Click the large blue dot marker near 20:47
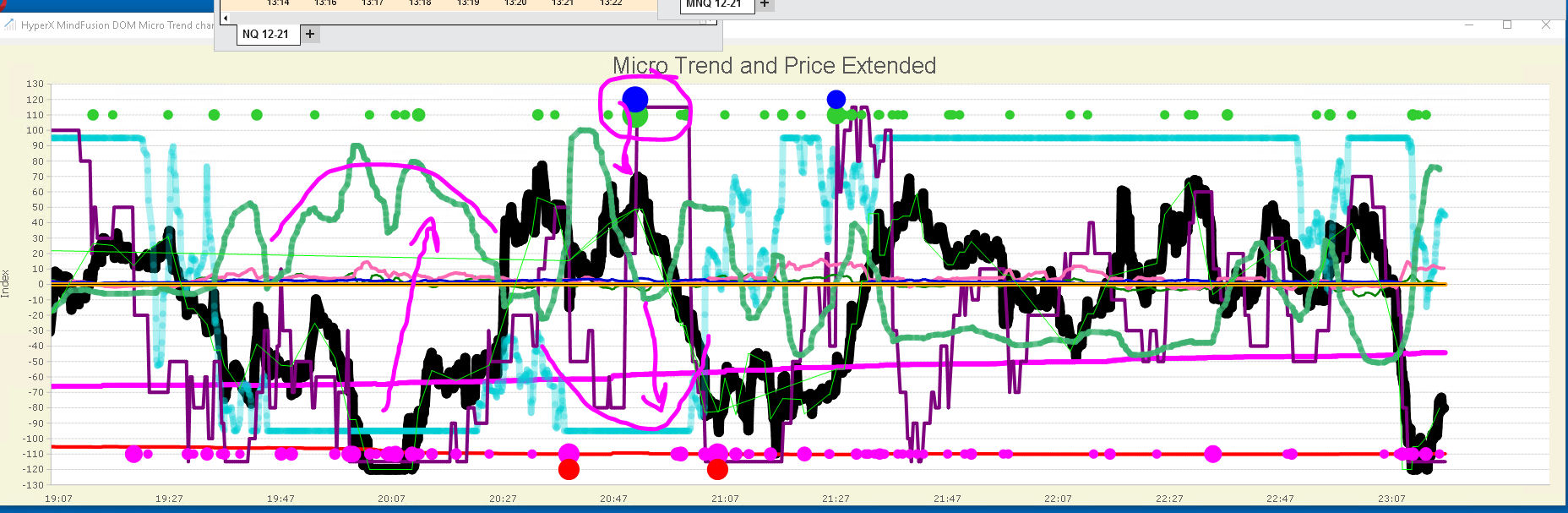The height and width of the screenshot is (513, 1568). 635,99
